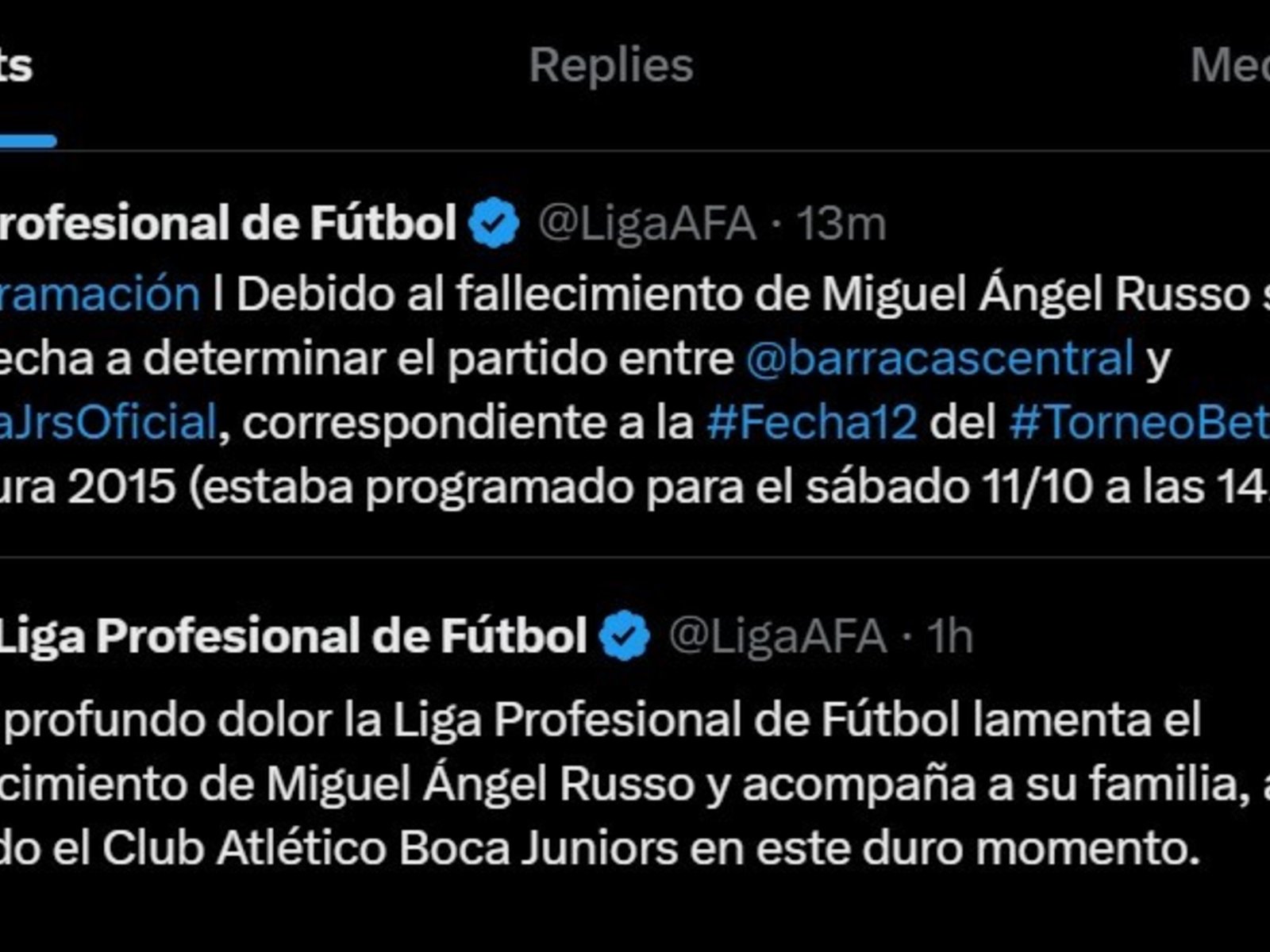Viewport: 1270px width, 952px height.
Task: Click the @LigaAFA handle on the 1h post
Action: (x=777, y=637)
